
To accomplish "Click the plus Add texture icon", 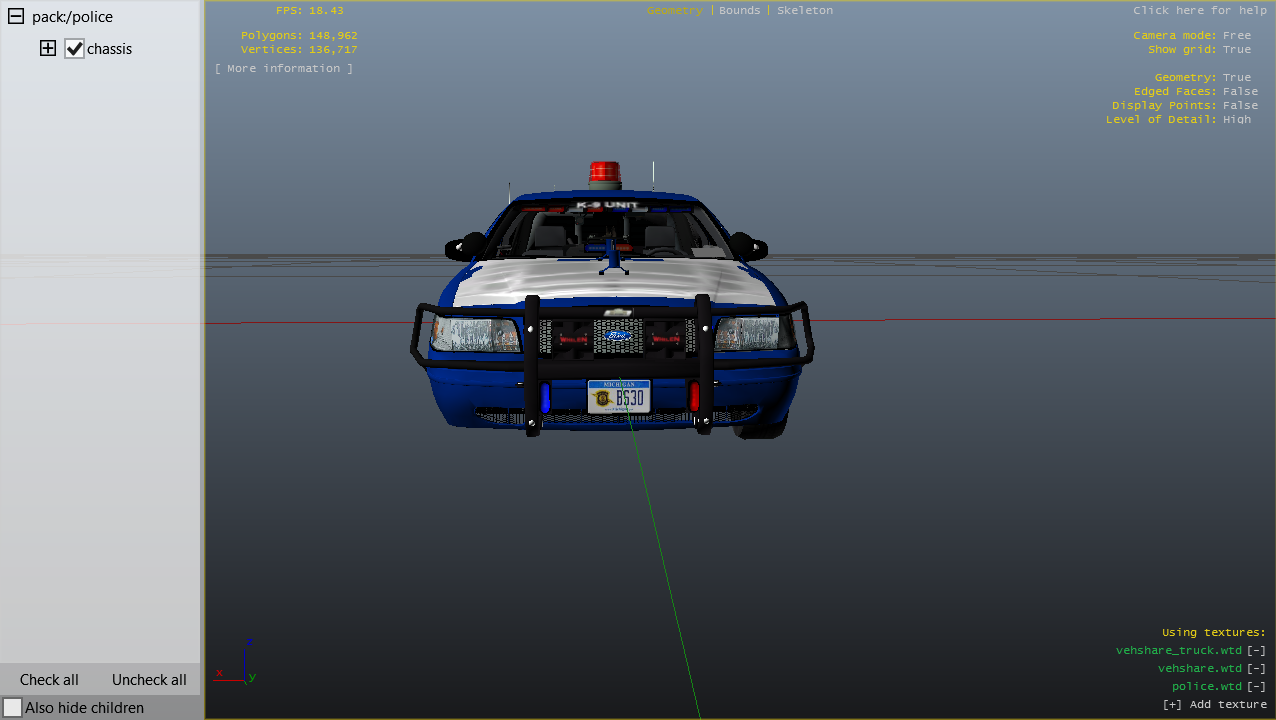I will coord(1172,704).
